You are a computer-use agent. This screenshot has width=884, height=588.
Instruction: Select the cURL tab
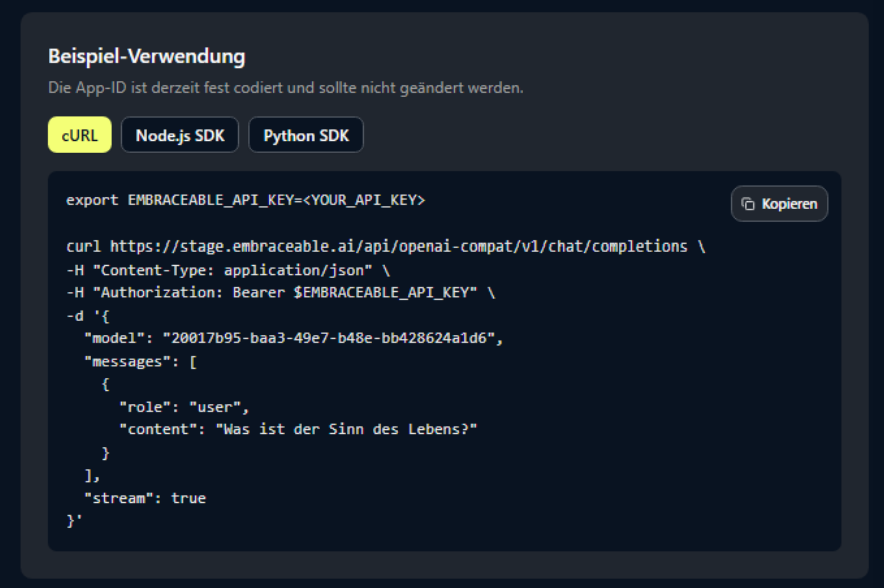coord(79,135)
